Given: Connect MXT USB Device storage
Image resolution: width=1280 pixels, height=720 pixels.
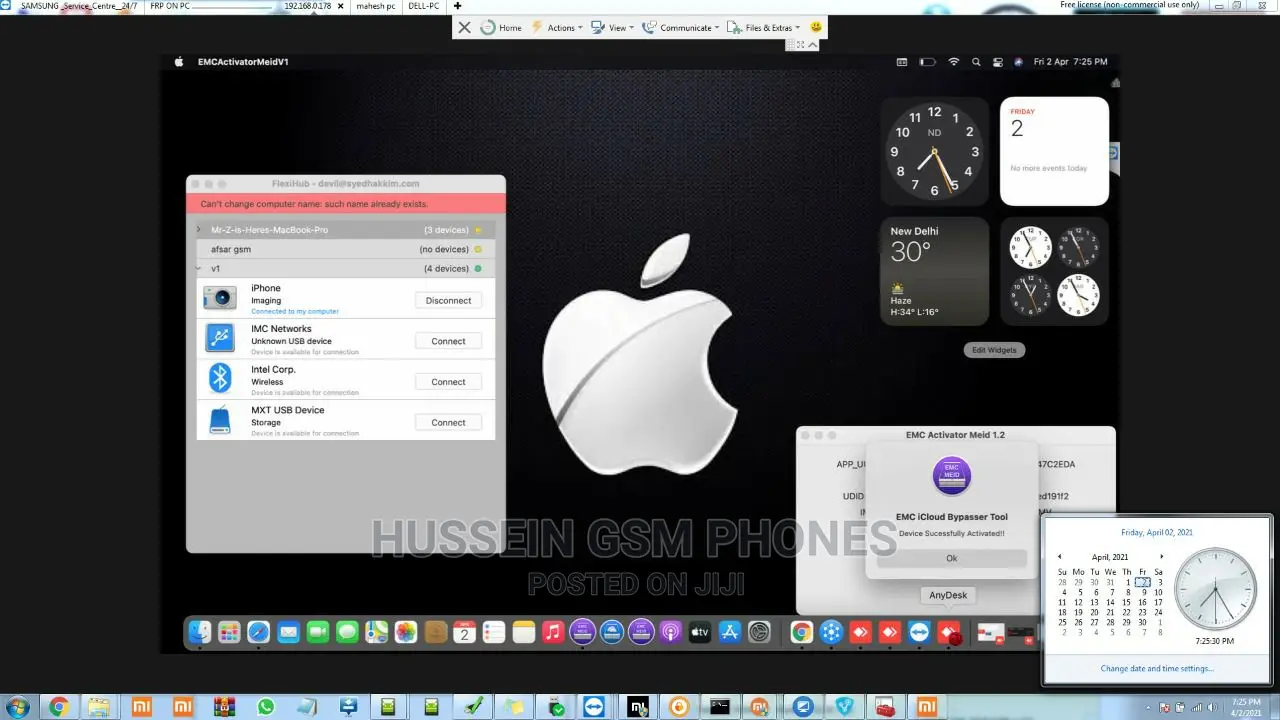Looking at the screenshot, I should [x=448, y=422].
